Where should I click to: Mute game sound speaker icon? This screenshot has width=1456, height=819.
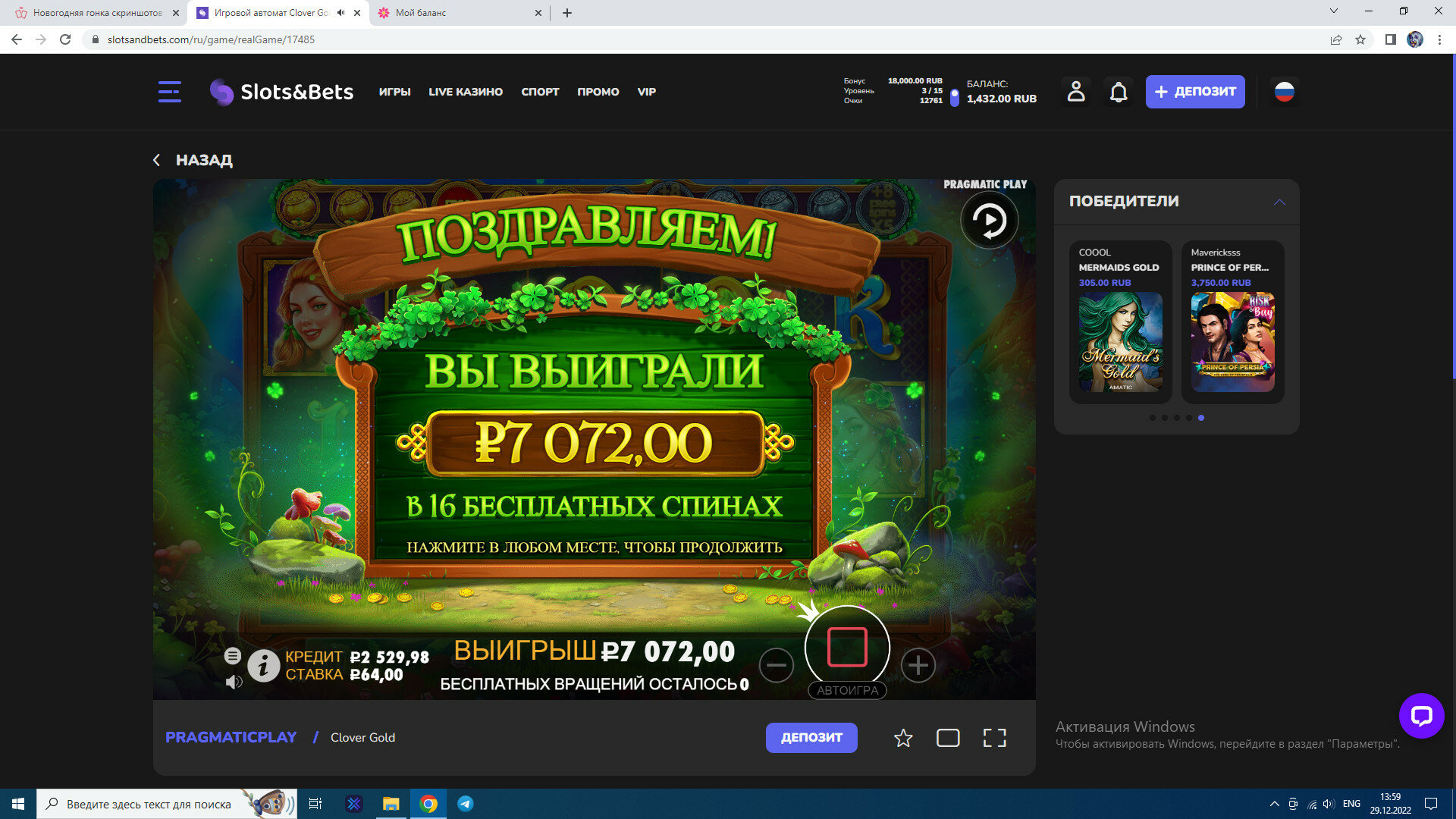pyautogui.click(x=234, y=682)
